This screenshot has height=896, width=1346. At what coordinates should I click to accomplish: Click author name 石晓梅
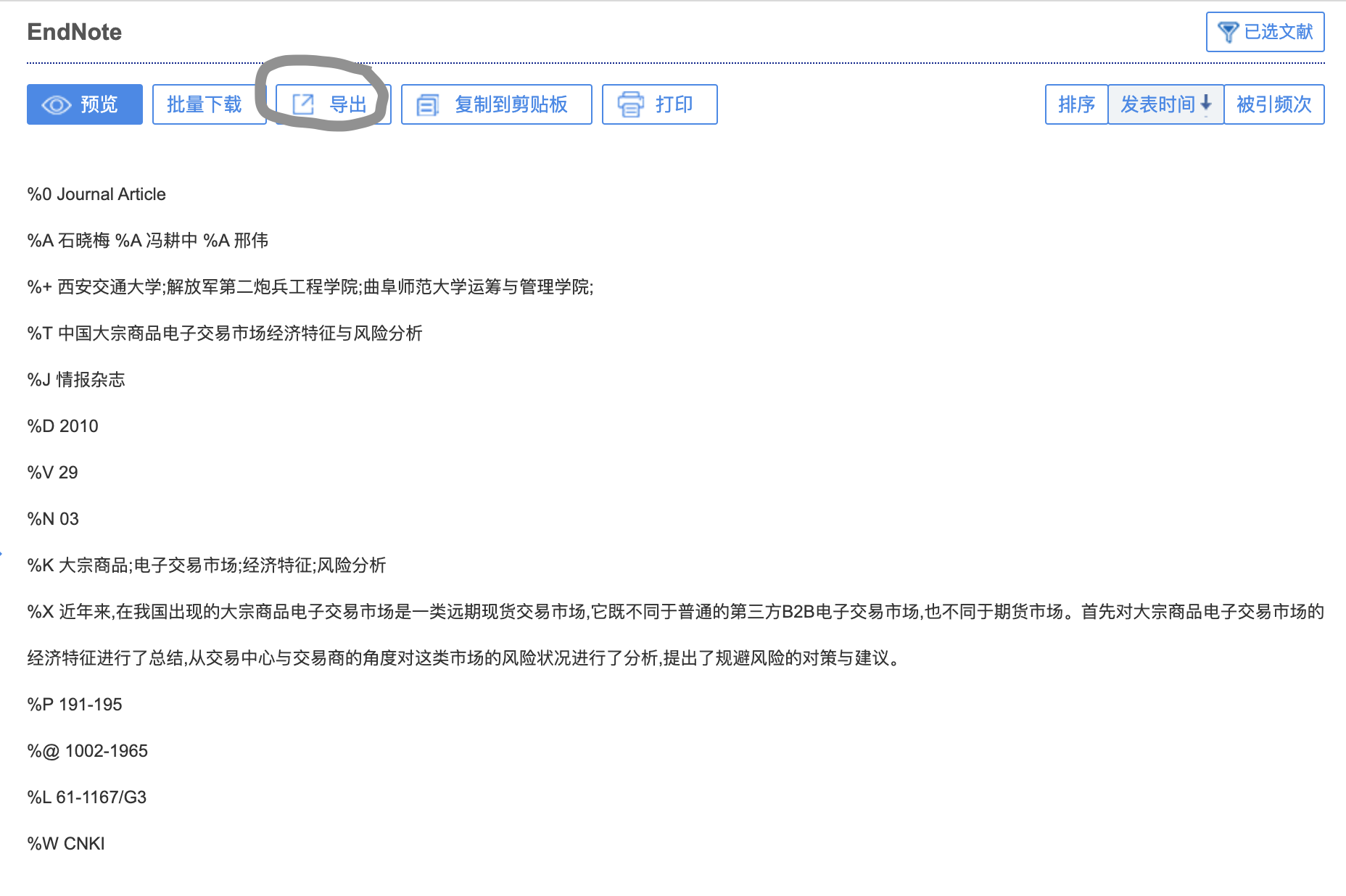click(x=83, y=241)
